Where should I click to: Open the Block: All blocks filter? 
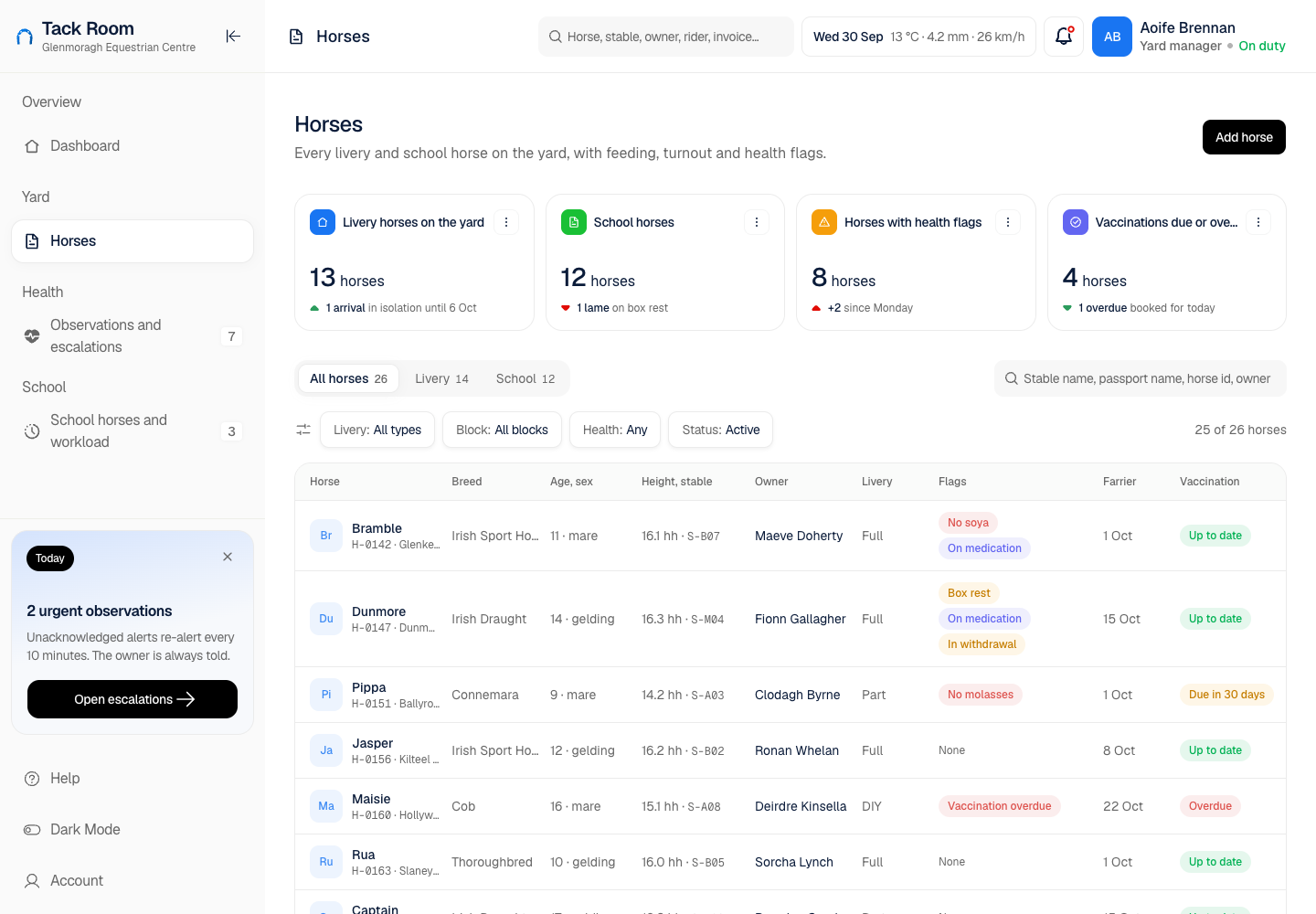point(502,430)
